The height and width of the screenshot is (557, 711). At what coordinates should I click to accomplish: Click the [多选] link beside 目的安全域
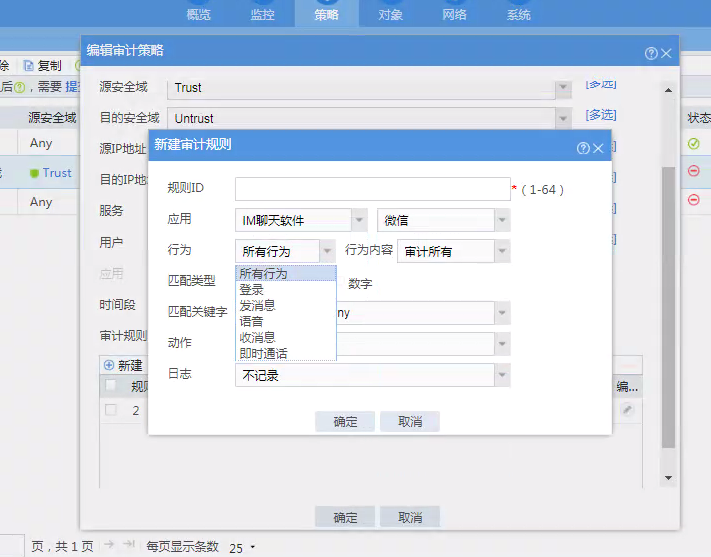click(x=601, y=115)
